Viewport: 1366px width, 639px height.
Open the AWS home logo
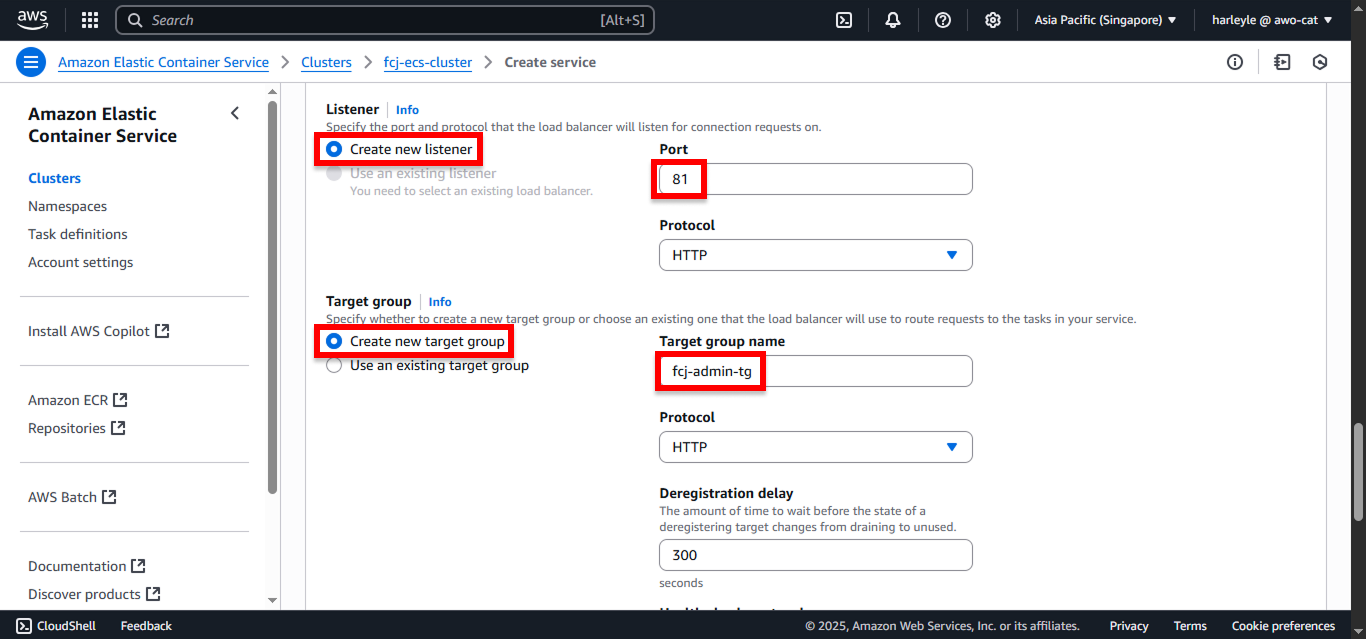tap(32, 20)
